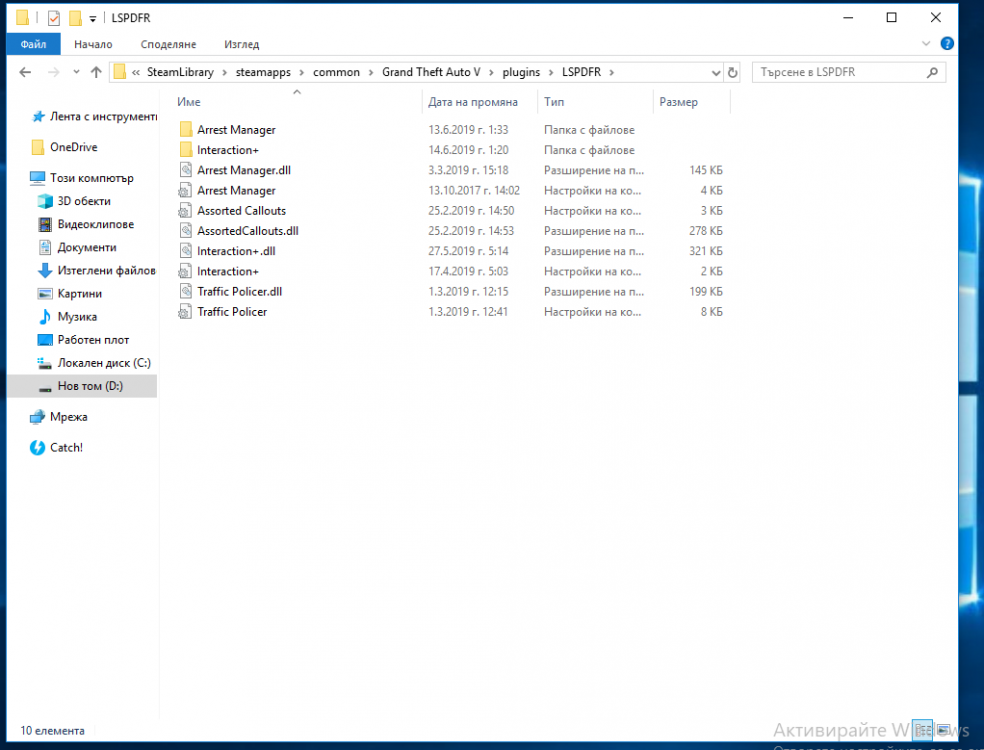Image resolution: width=984 pixels, height=750 pixels.
Task: Open Локален диск (C:) in sidebar
Action: (94, 363)
